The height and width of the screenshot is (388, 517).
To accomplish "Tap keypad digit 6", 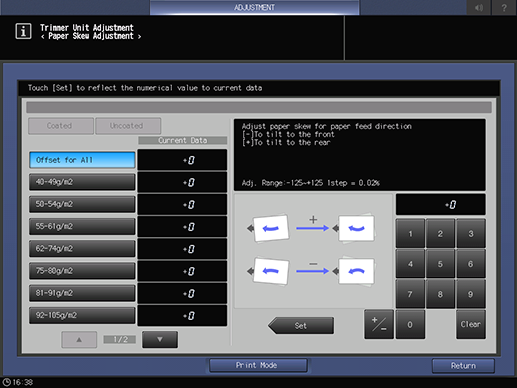I will tap(471, 264).
